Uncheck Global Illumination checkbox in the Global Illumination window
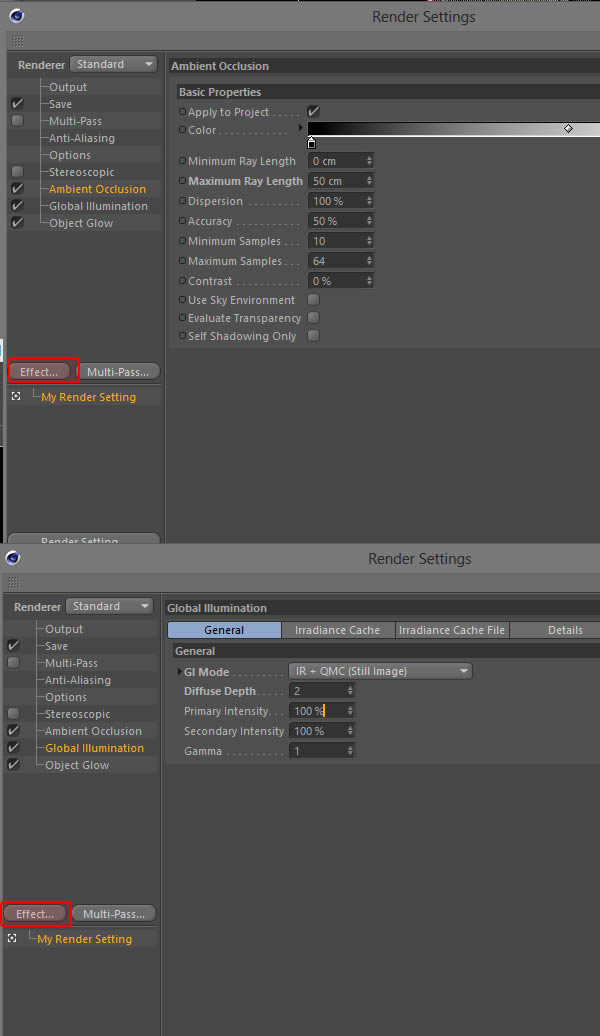The height and width of the screenshot is (1036, 600). coord(13,747)
